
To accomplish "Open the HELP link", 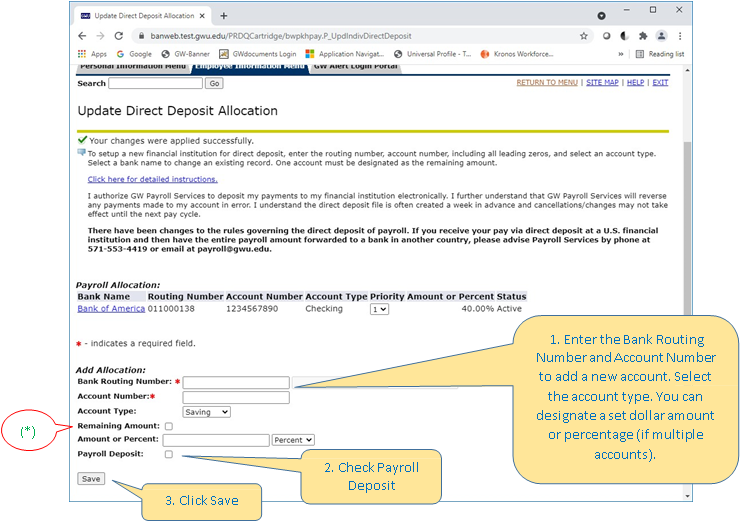I will tap(635, 82).
